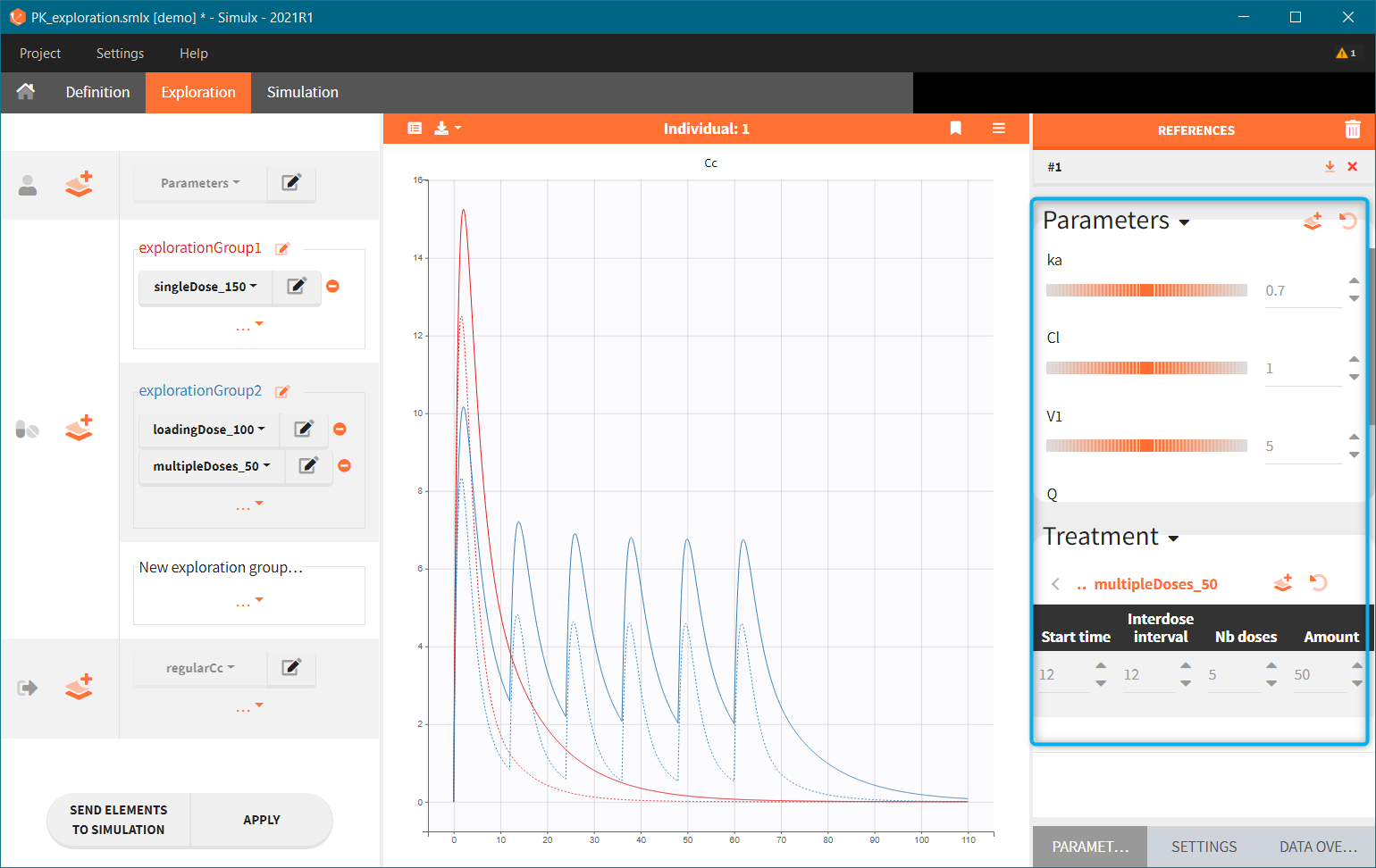The width and height of the screenshot is (1376, 868).
Task: Click the table view icon above plot
Action: [415, 129]
